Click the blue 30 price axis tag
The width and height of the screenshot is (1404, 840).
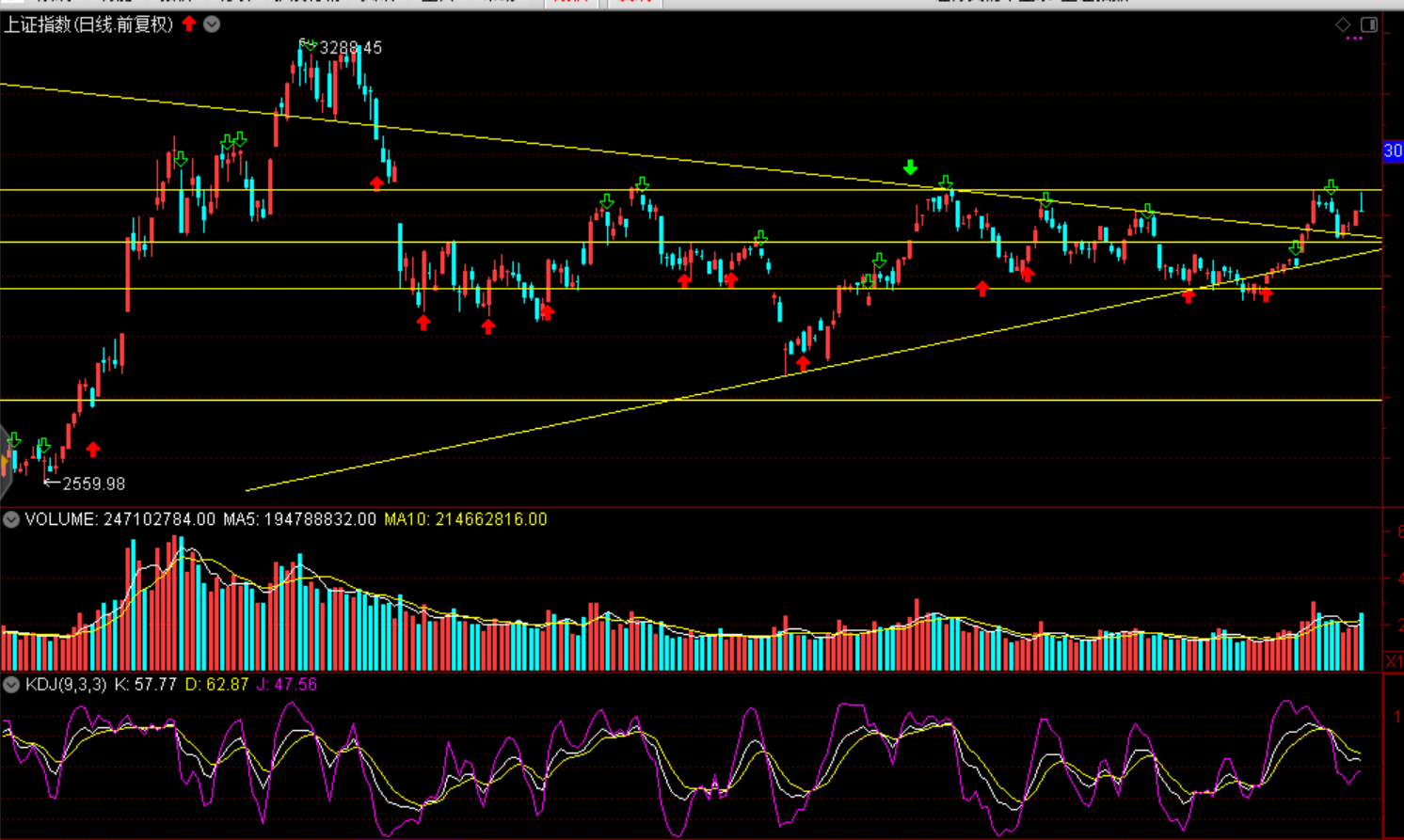(x=1393, y=151)
